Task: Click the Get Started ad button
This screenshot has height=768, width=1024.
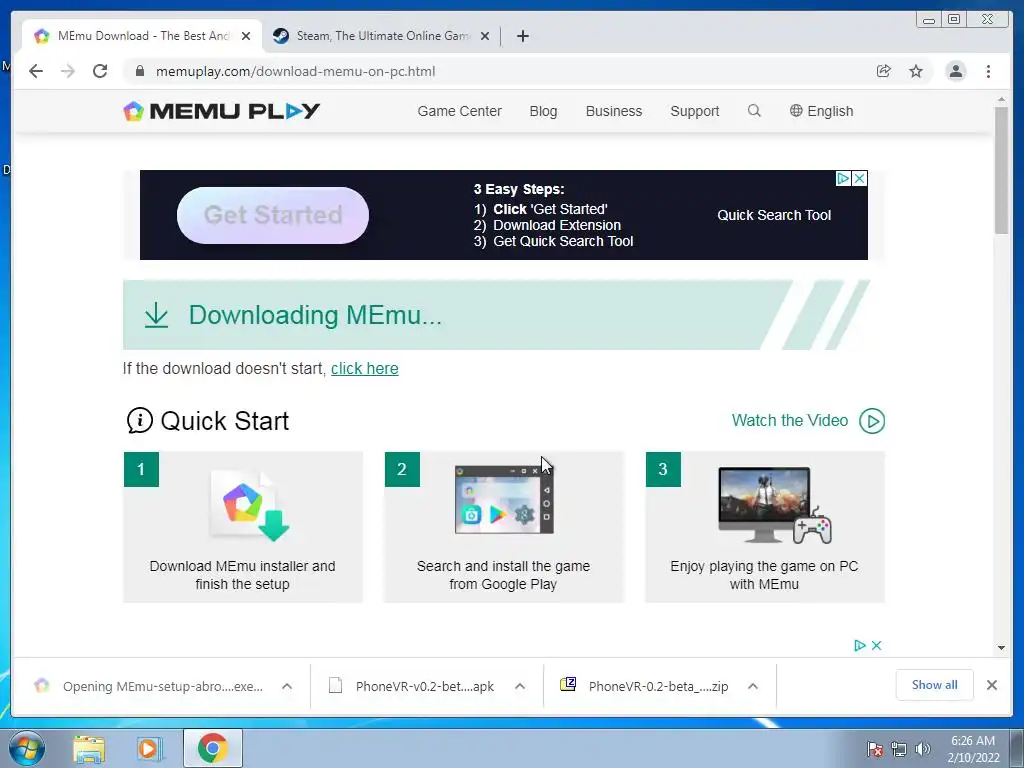Action: (x=273, y=215)
